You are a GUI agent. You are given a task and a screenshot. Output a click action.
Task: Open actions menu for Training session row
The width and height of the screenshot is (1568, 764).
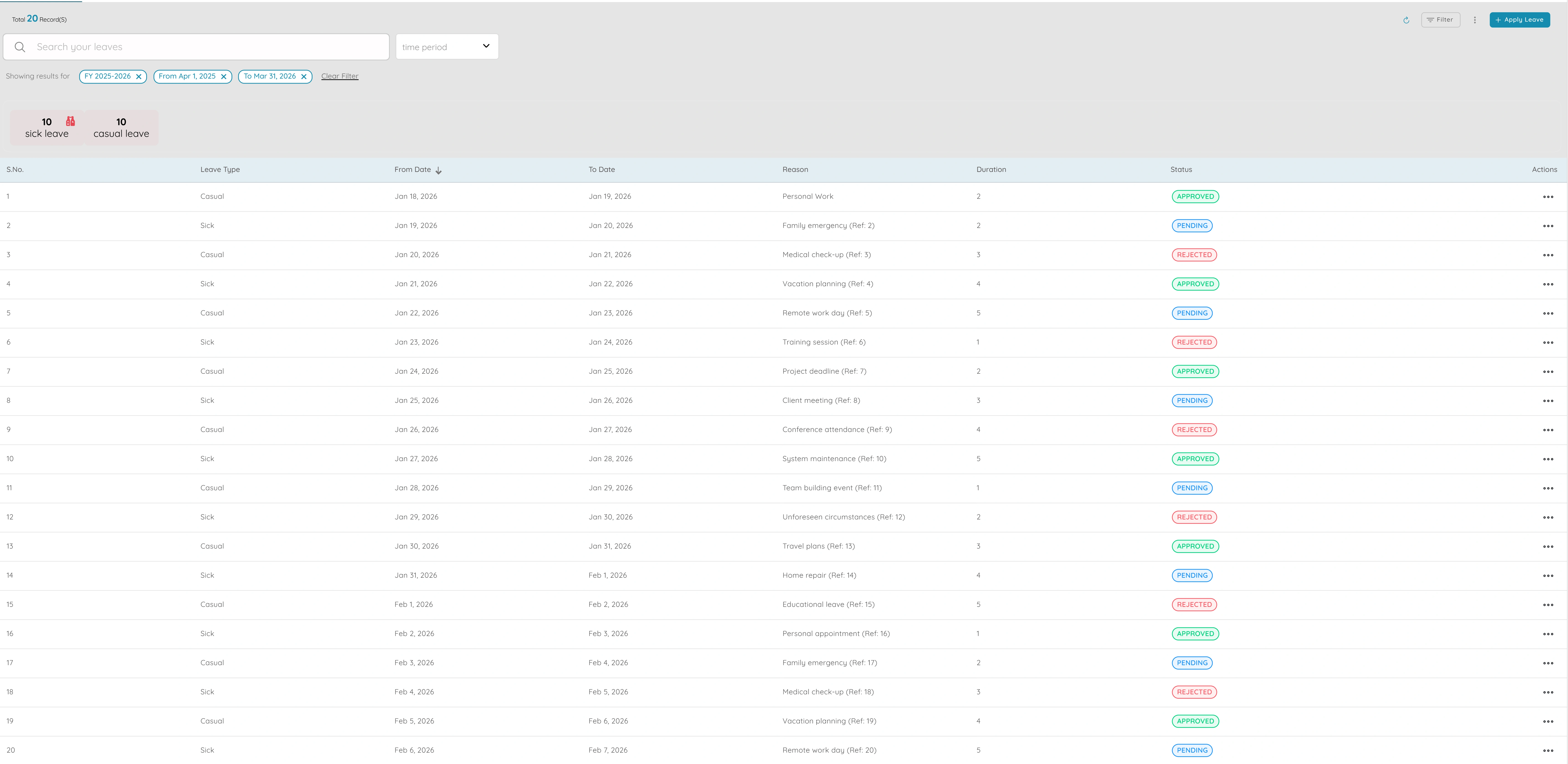click(x=1548, y=342)
